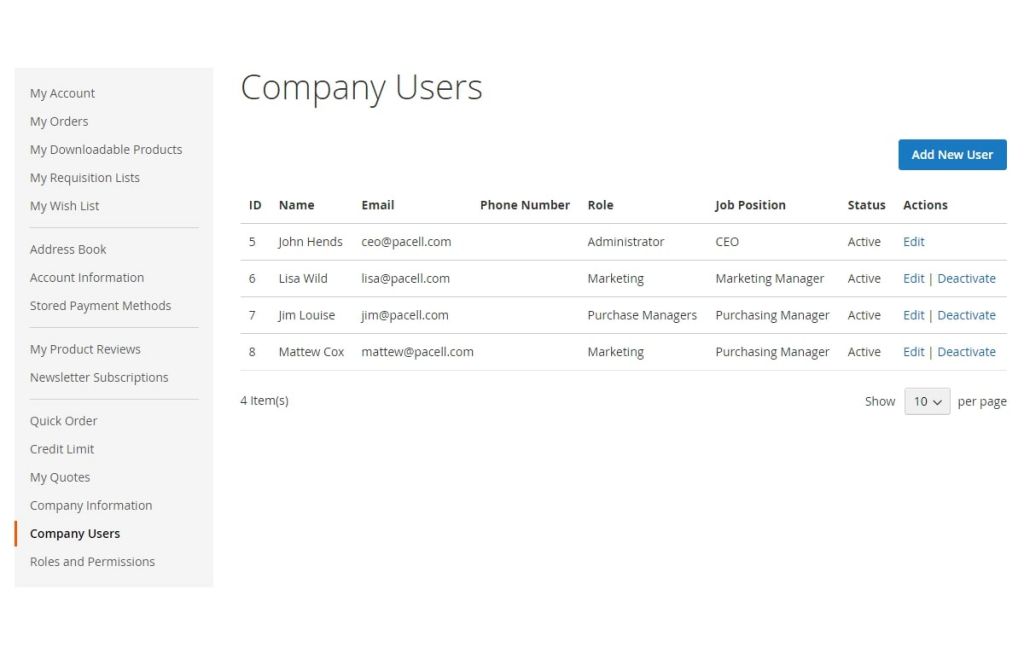Click the jim@pacell.com email cell
The image size is (1024, 650).
[405, 315]
